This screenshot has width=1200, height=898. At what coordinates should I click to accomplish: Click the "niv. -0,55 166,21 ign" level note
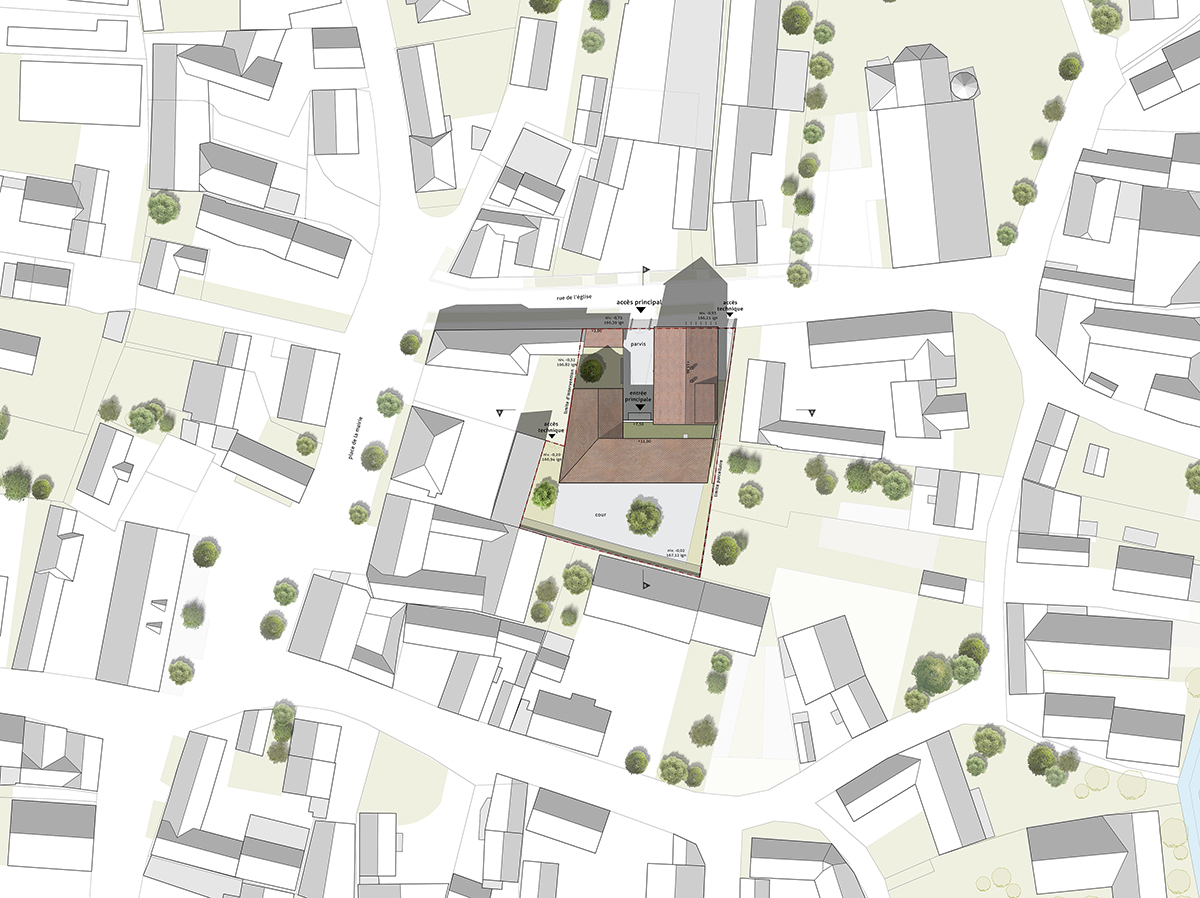(x=708, y=316)
